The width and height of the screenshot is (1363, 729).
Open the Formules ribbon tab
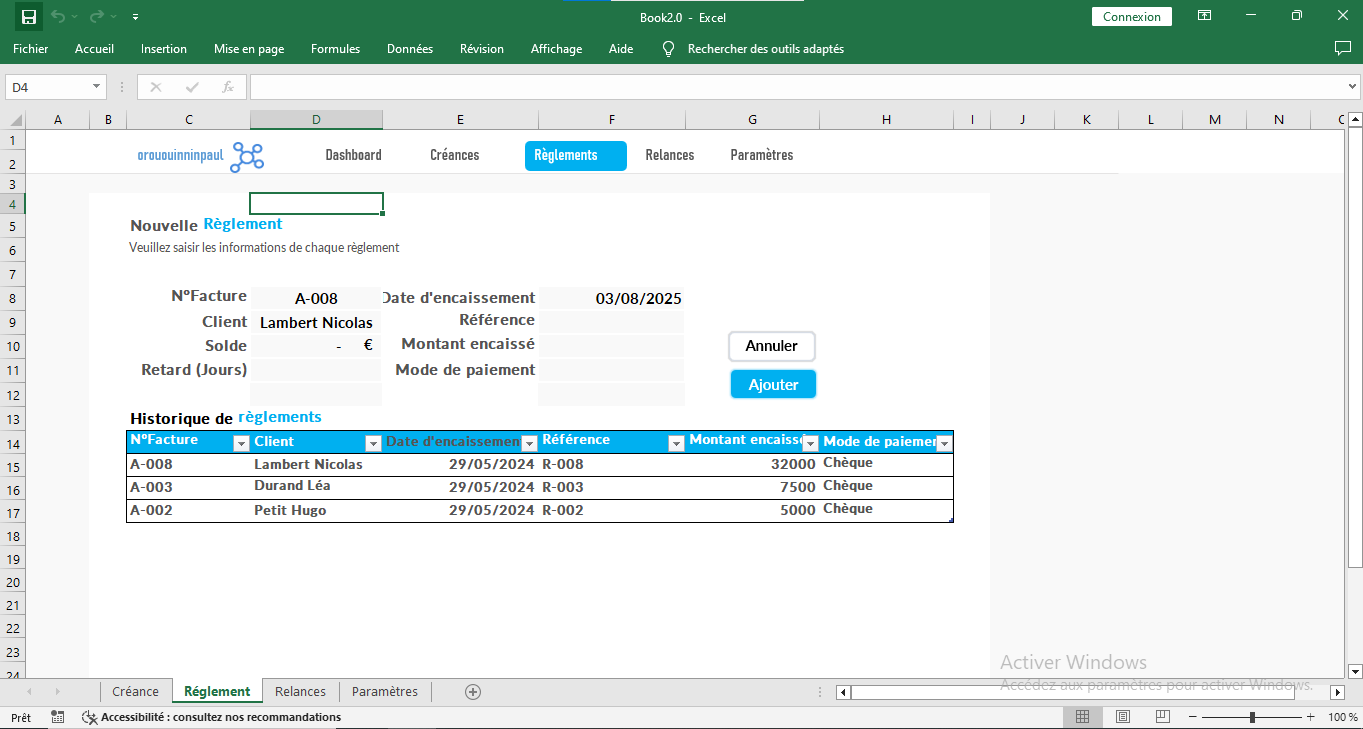click(335, 49)
